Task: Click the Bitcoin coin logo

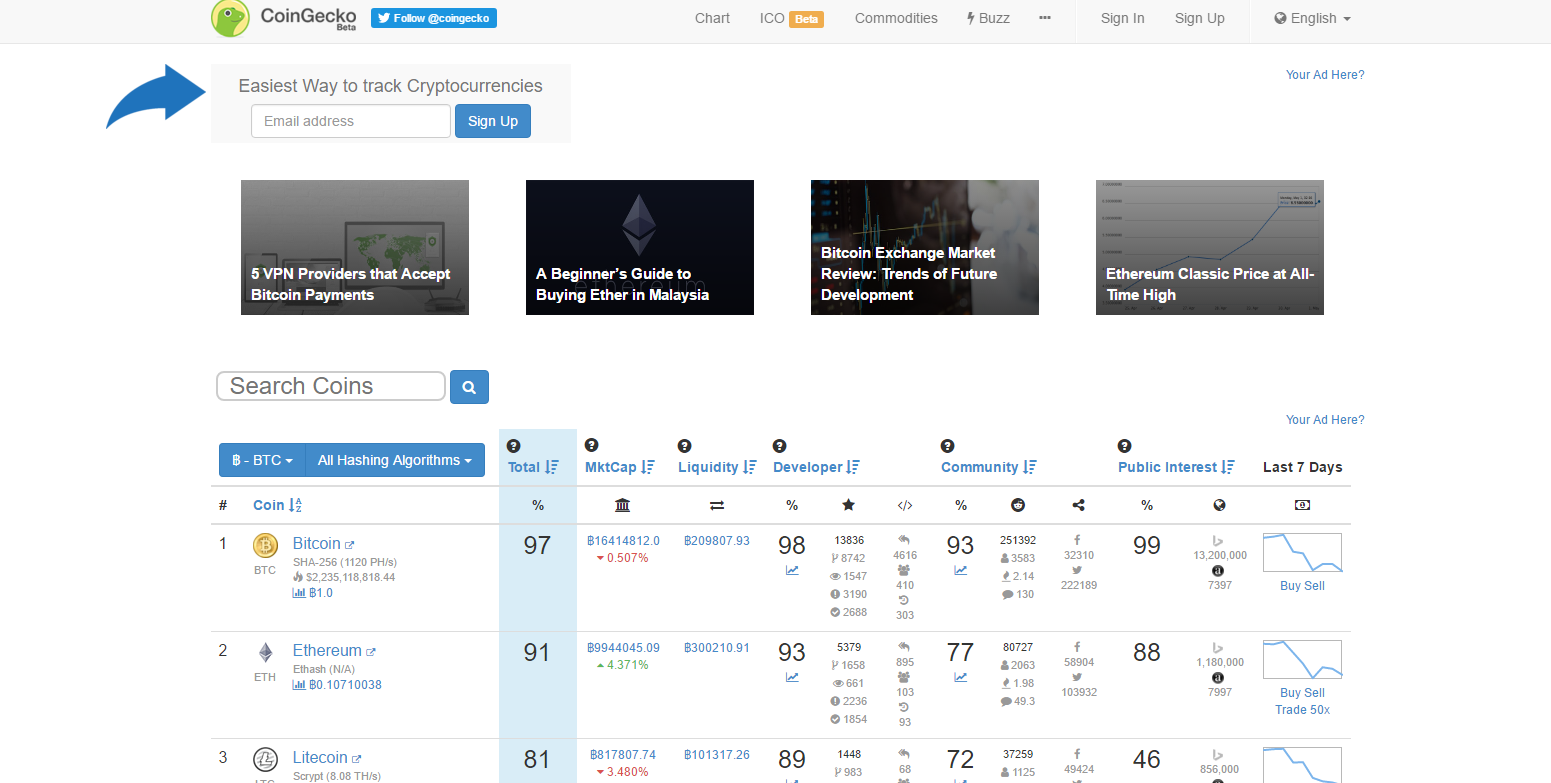Action: [265, 545]
